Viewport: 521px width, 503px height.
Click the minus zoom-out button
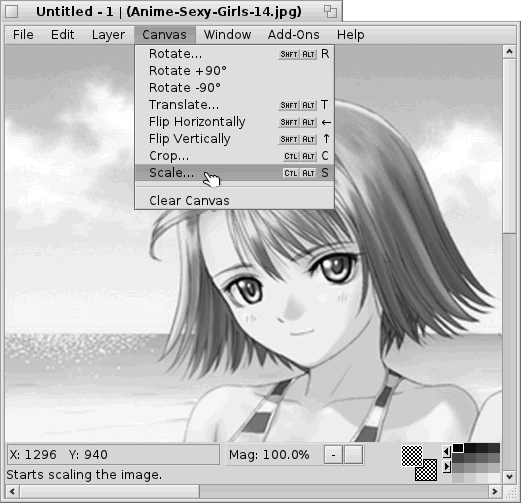tap(333, 455)
